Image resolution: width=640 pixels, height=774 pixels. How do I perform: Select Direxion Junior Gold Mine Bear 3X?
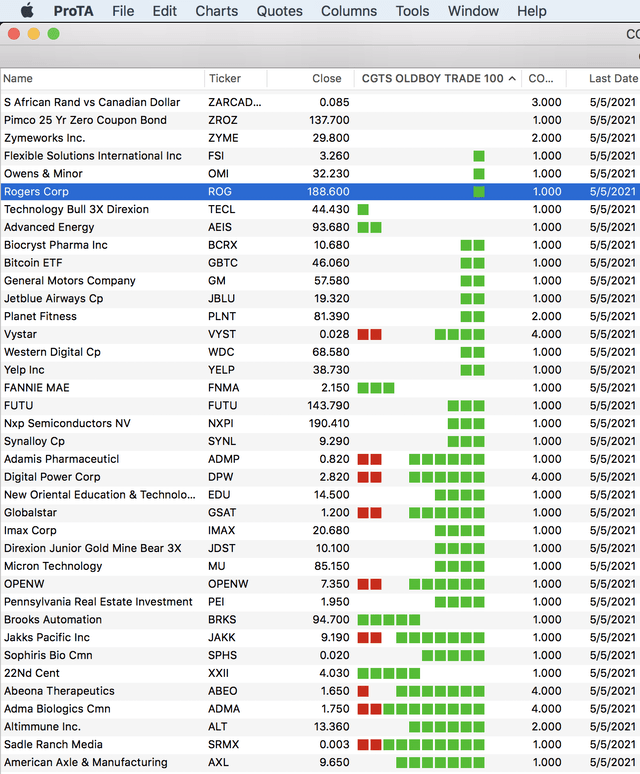pos(320,548)
